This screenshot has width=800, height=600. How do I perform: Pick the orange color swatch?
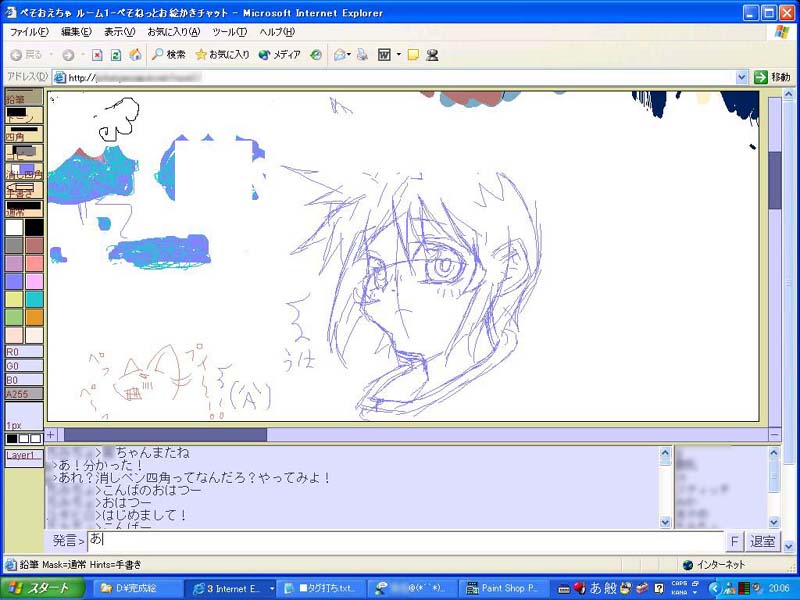[34, 317]
